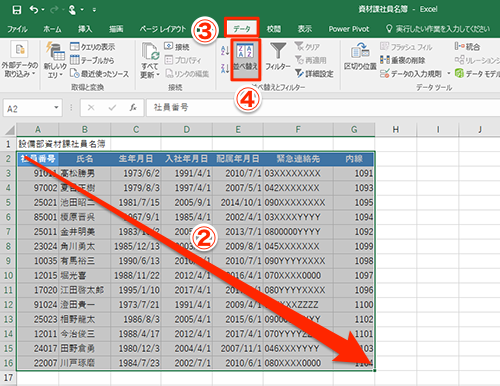Switch to the 校閲 tab

pyautogui.click(x=274, y=29)
